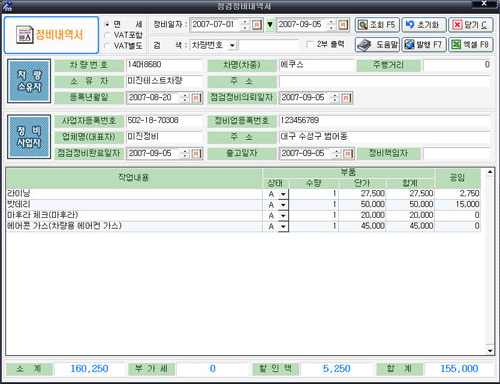Screen dimensions: 500x384
Task: Click the 엑셀 F8 export button
Action: (471, 44)
